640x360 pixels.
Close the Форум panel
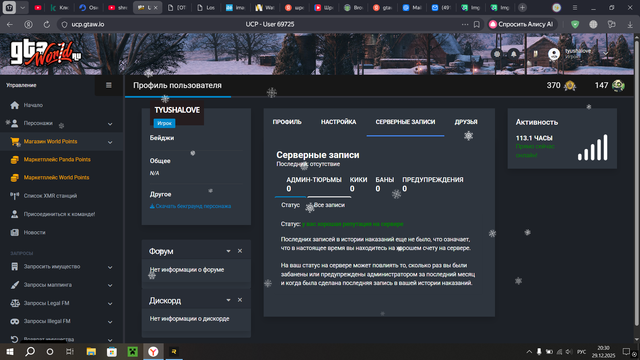click(240, 251)
